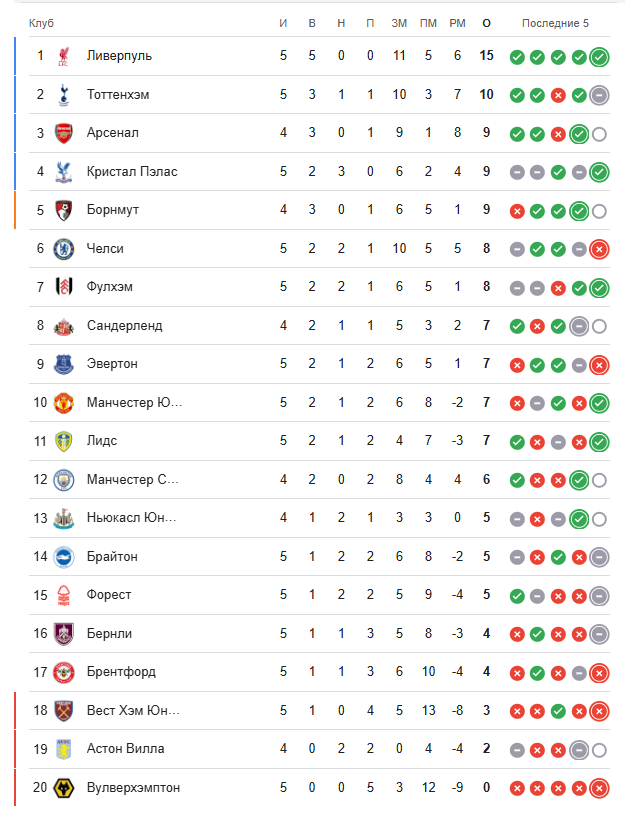The width and height of the screenshot is (639, 818).
Task: Select the Лидс team name
Action: pyautogui.click(x=102, y=441)
